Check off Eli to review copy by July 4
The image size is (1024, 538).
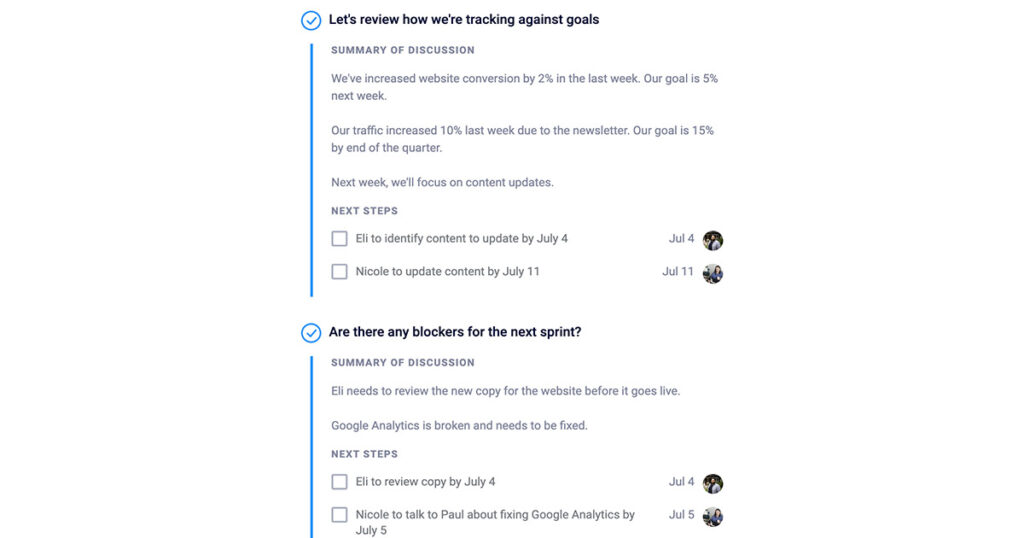point(339,482)
